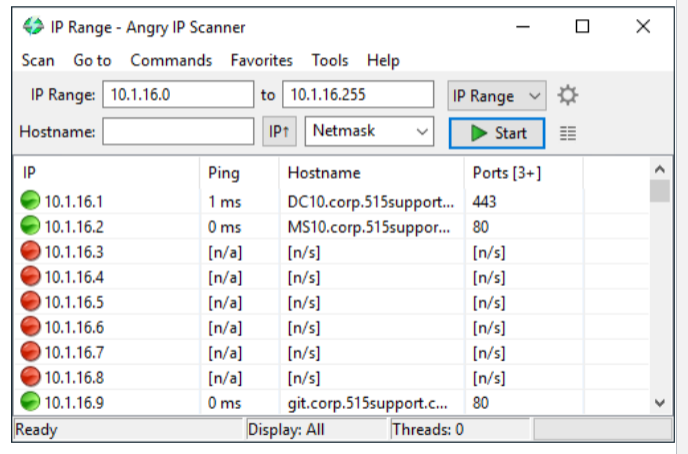Click IP address 10.1.16.3
This screenshot has height=454, width=688.
[74, 252]
